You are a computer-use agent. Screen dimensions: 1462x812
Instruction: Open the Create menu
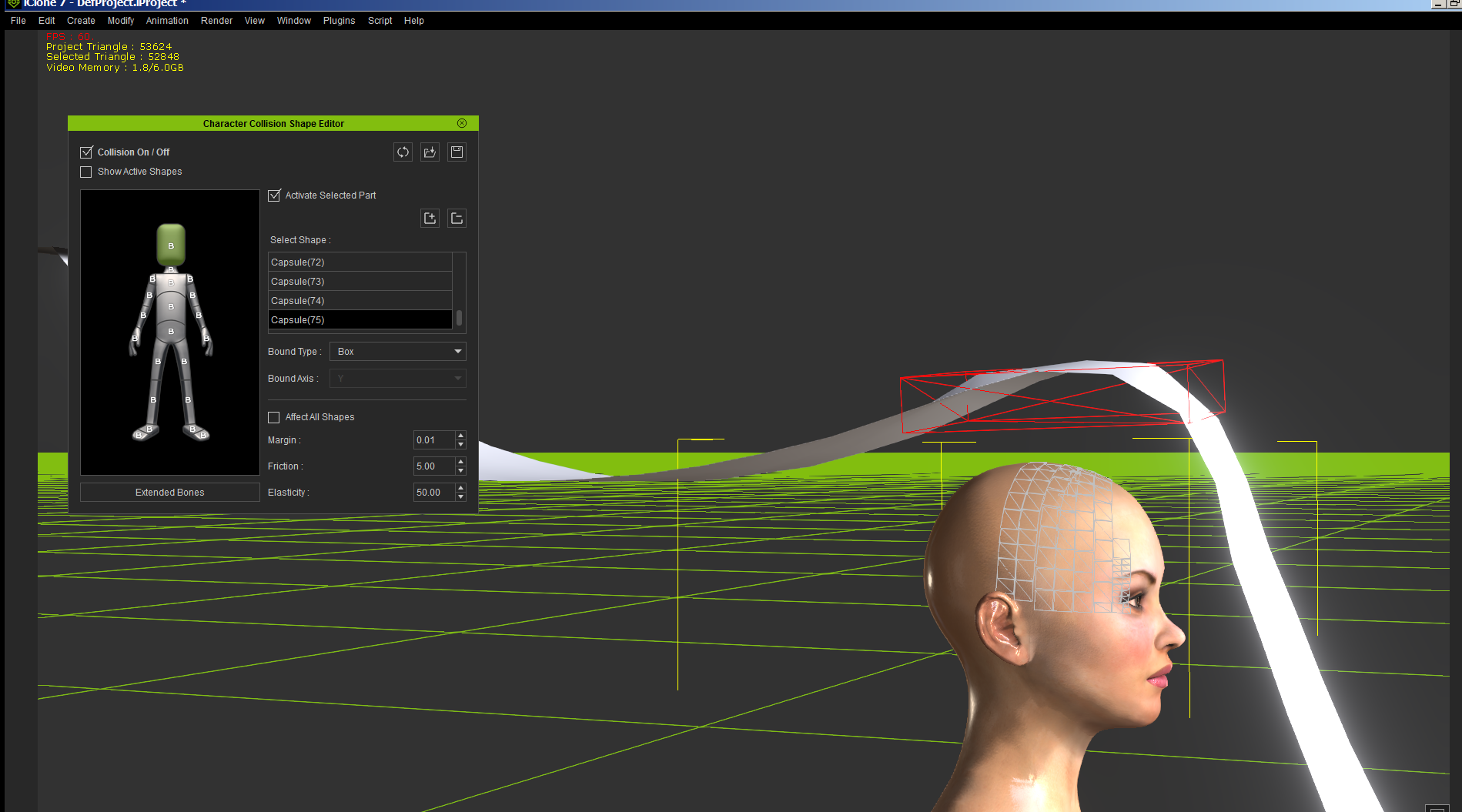coord(81,21)
